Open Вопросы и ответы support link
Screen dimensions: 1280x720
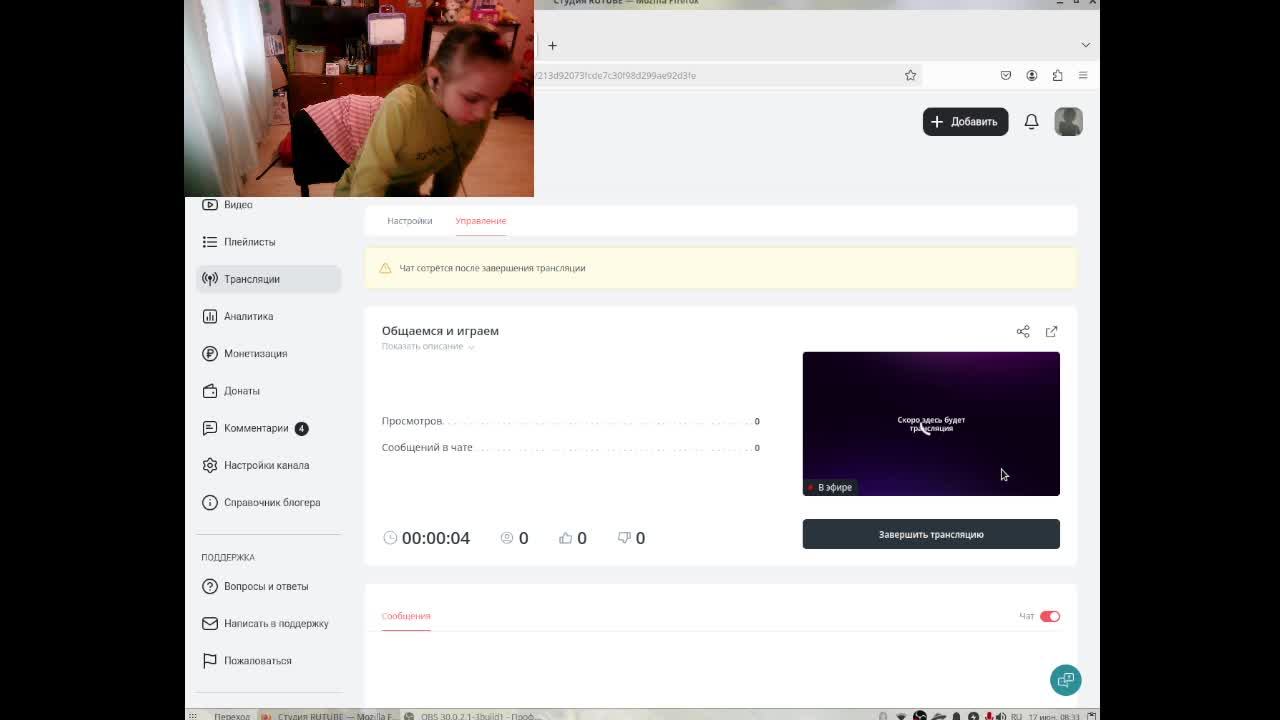(x=268, y=586)
